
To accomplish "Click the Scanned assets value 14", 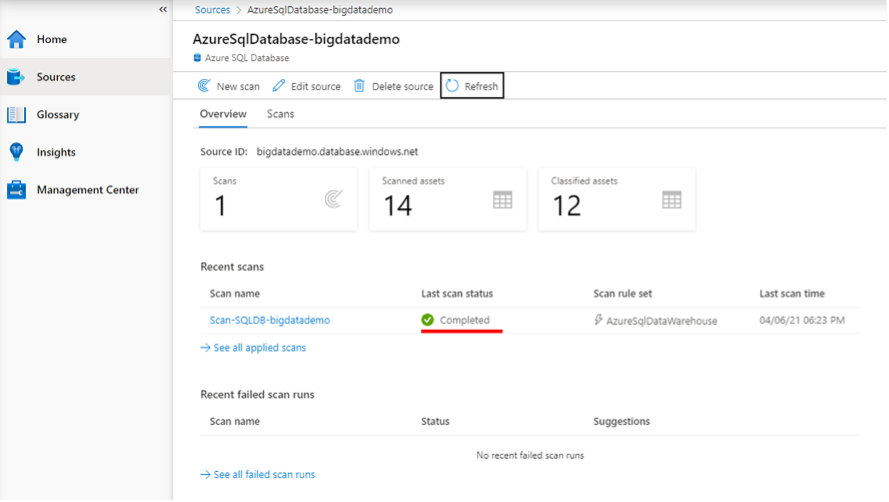I will (x=397, y=205).
